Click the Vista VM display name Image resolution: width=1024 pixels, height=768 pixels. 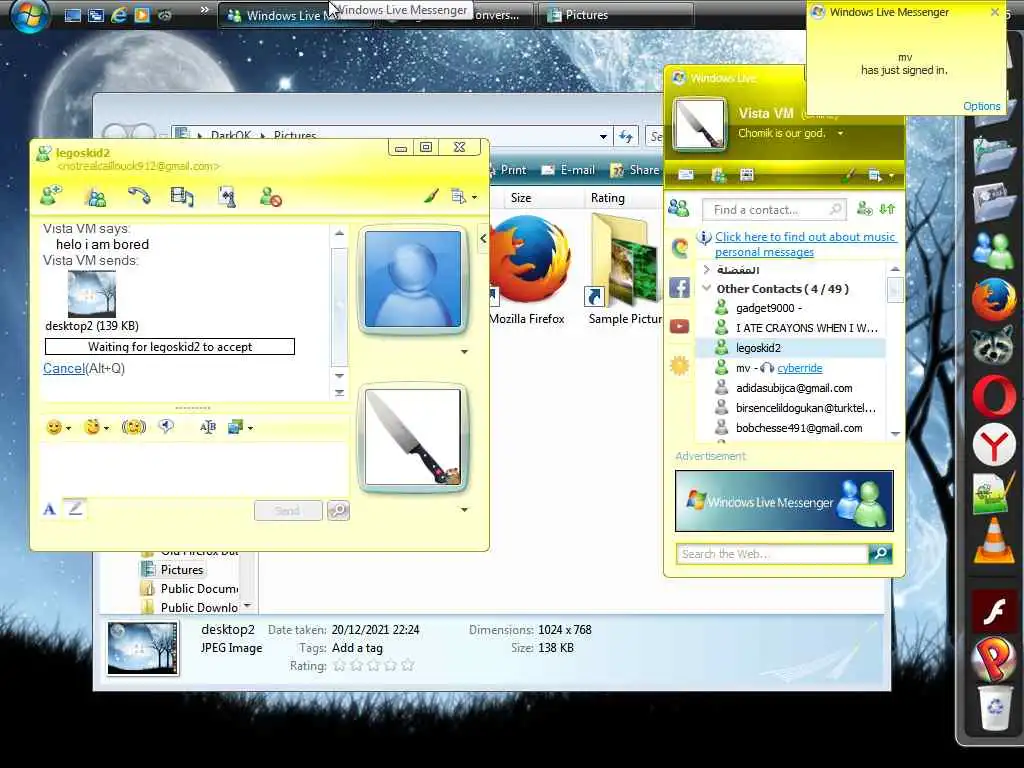766,113
